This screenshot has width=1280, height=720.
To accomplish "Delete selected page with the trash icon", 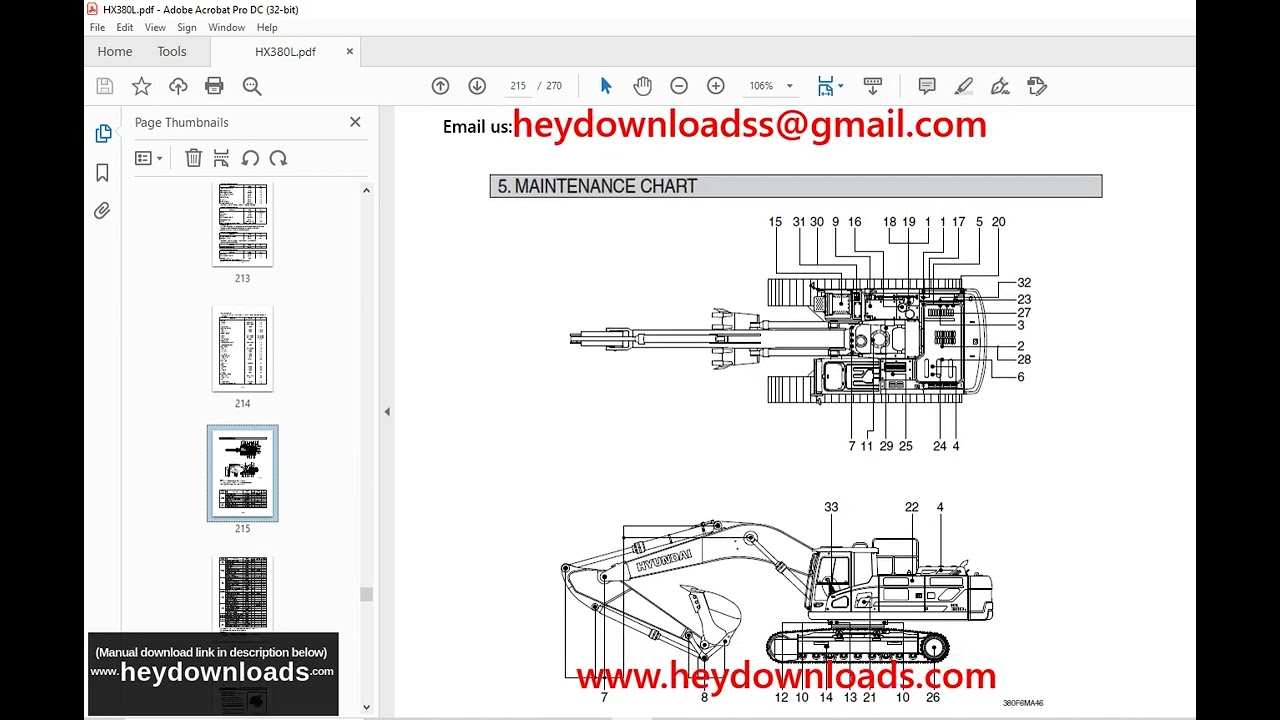I will [x=194, y=158].
